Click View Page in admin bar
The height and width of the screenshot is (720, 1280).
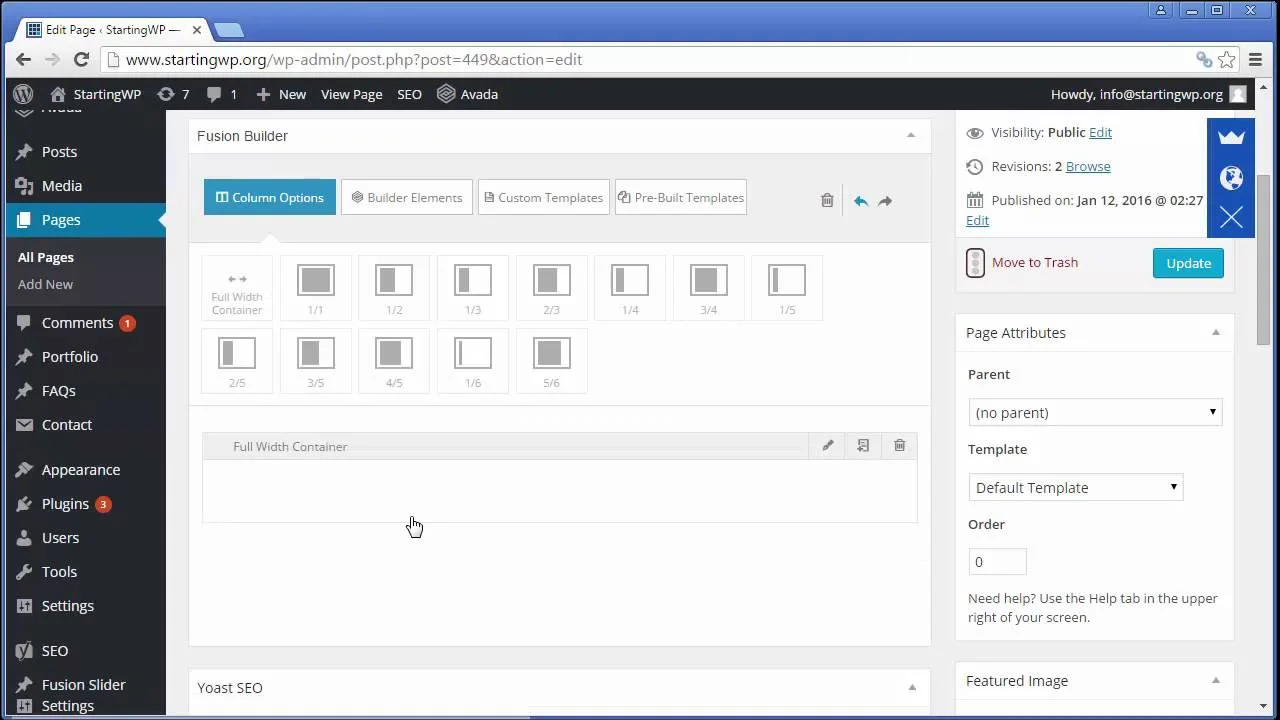tap(351, 94)
